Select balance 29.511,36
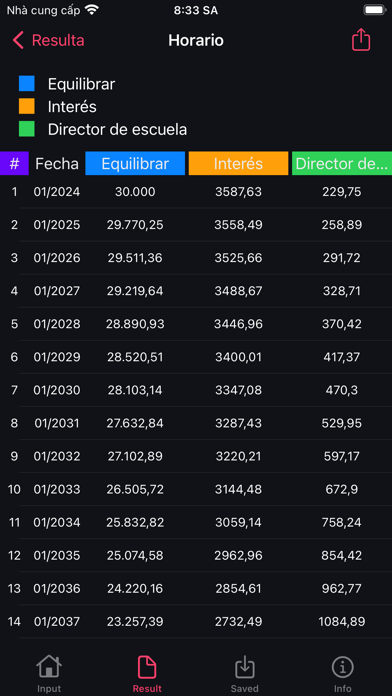The height and width of the screenshot is (696, 392). [x=135, y=258]
